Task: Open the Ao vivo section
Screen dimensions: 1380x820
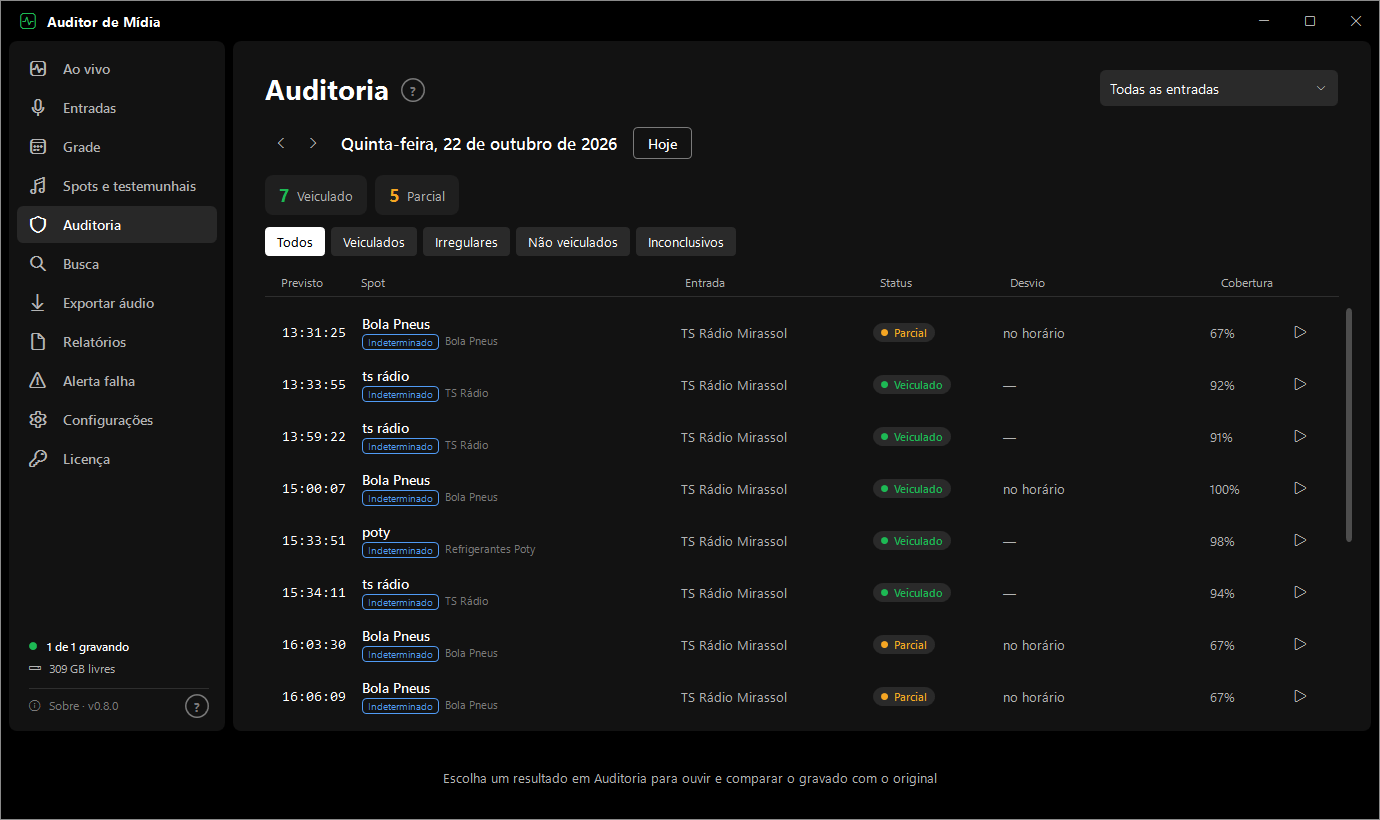Action: pyautogui.click(x=117, y=69)
